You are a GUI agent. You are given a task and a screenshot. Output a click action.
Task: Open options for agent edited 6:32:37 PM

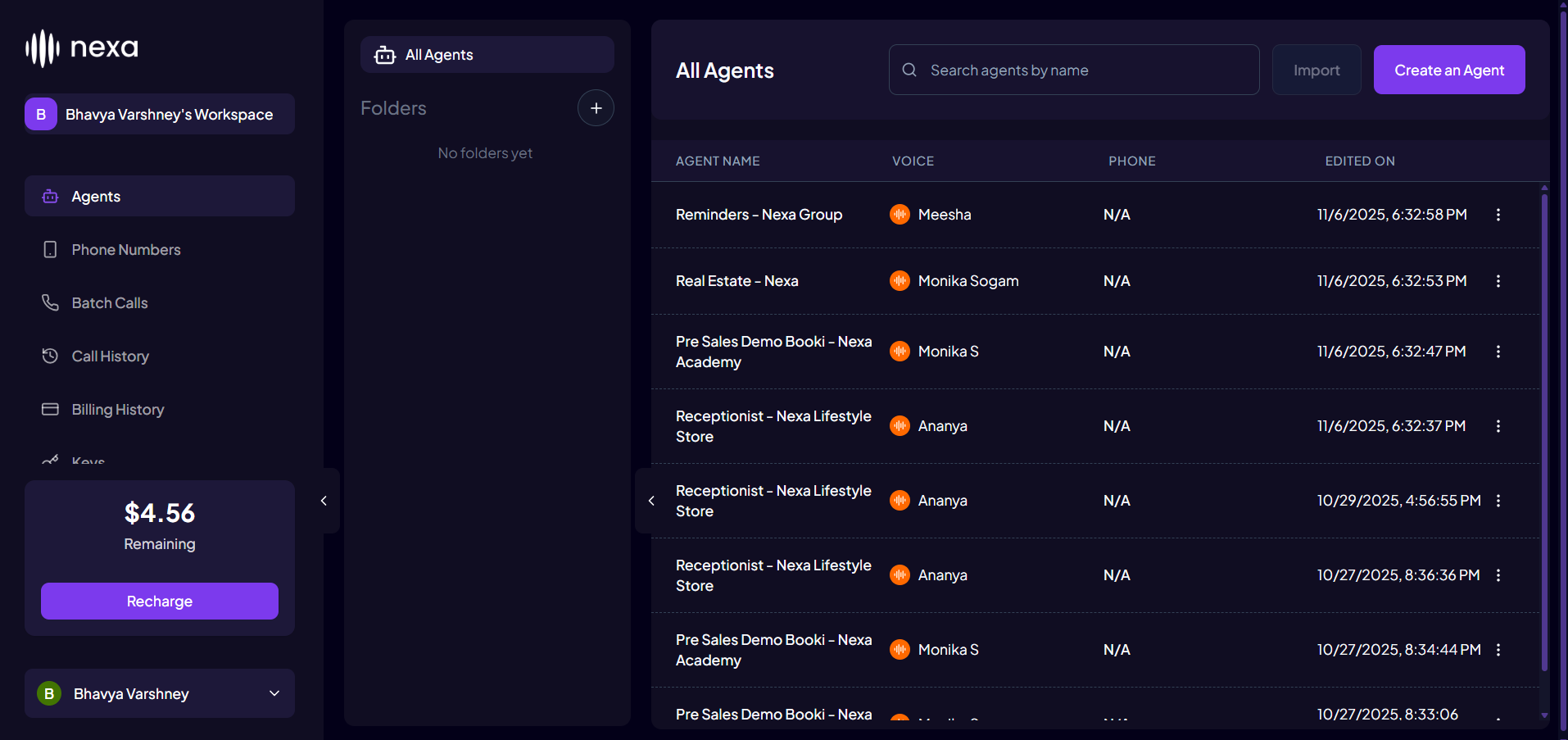1498,426
